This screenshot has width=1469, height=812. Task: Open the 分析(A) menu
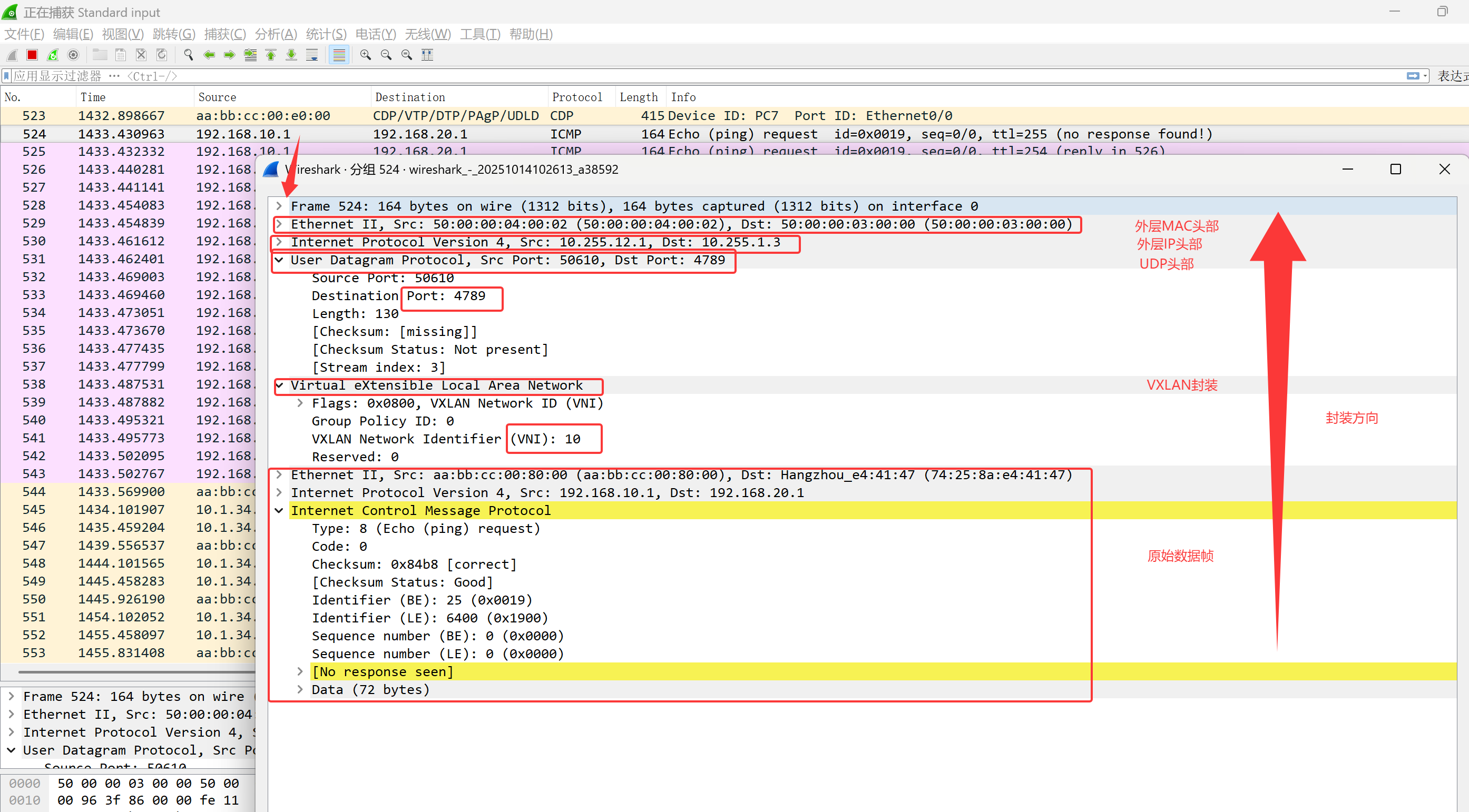276,34
